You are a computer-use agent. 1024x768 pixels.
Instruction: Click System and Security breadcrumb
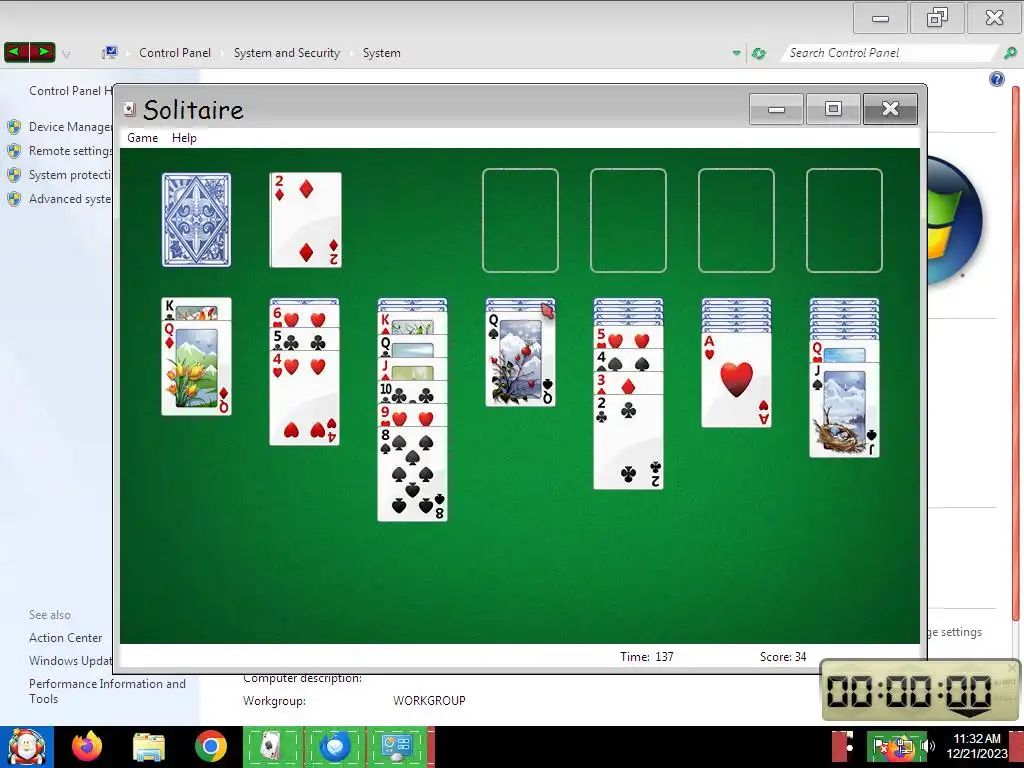point(287,53)
